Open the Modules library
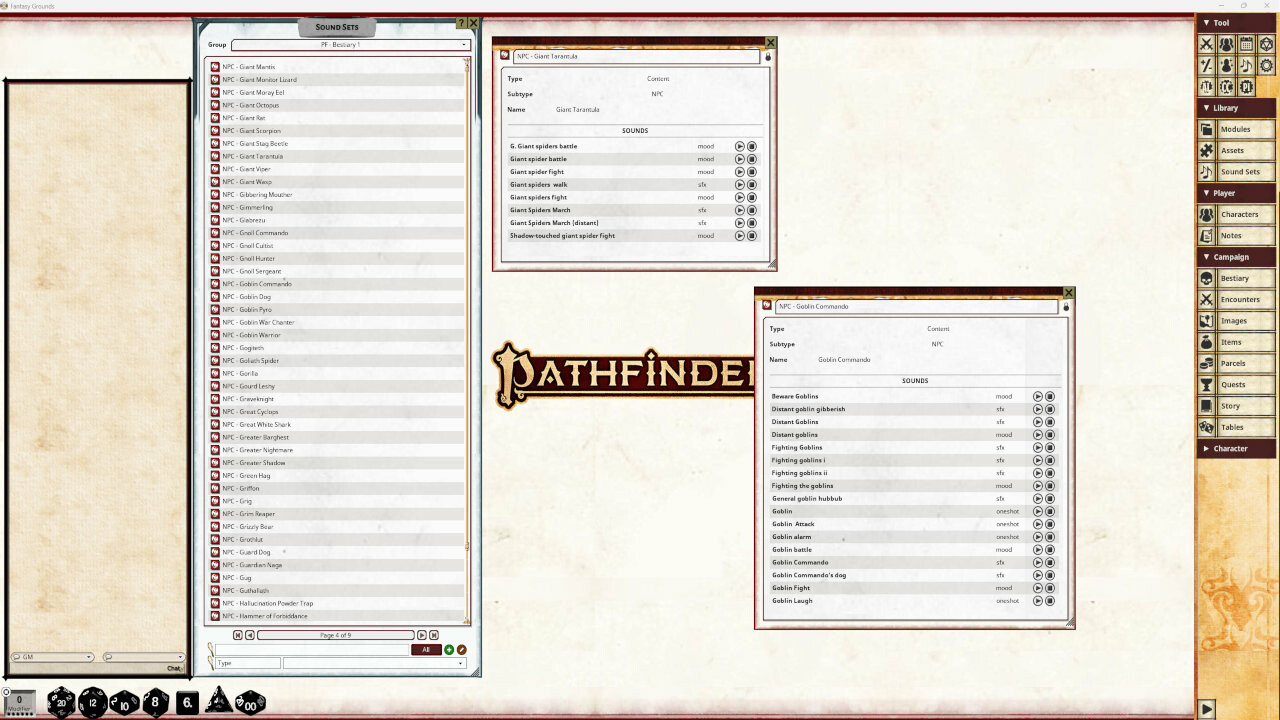 pyautogui.click(x=1237, y=128)
